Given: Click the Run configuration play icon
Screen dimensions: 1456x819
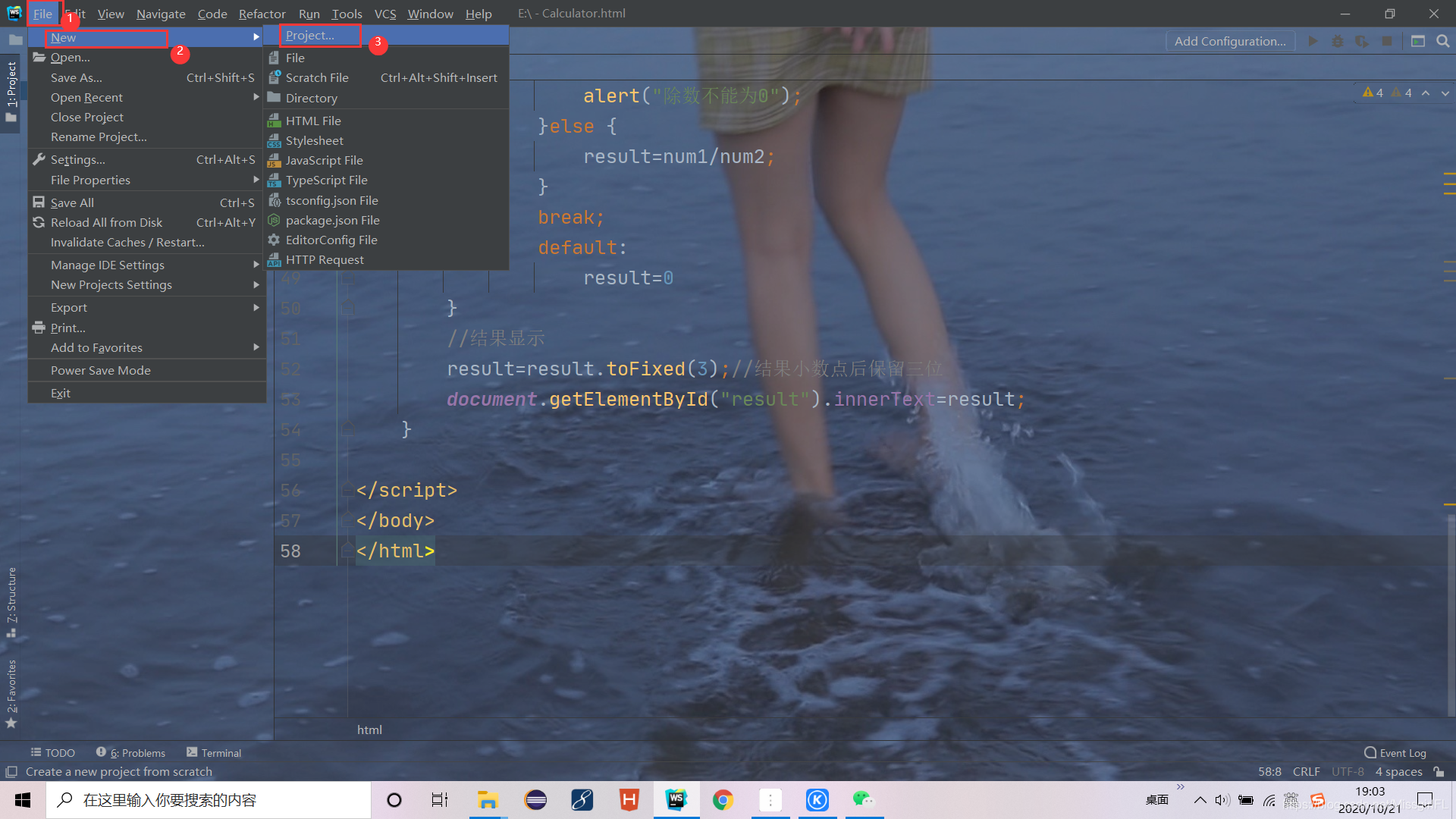Looking at the screenshot, I should click(1313, 41).
